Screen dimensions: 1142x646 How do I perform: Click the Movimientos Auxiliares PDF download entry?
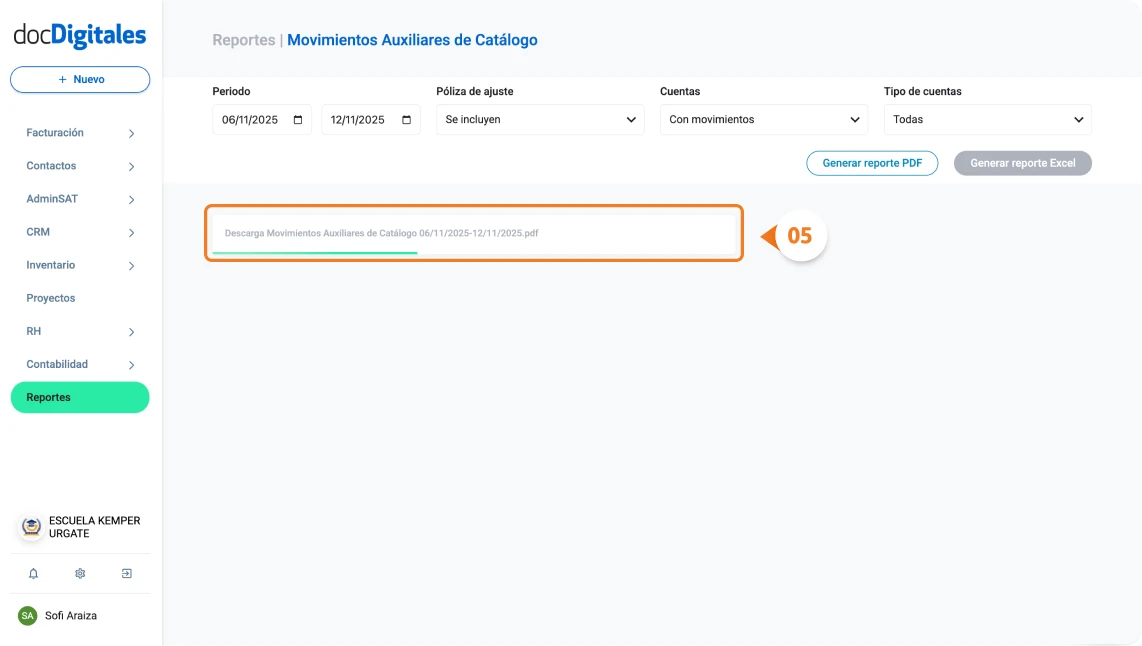(x=474, y=233)
